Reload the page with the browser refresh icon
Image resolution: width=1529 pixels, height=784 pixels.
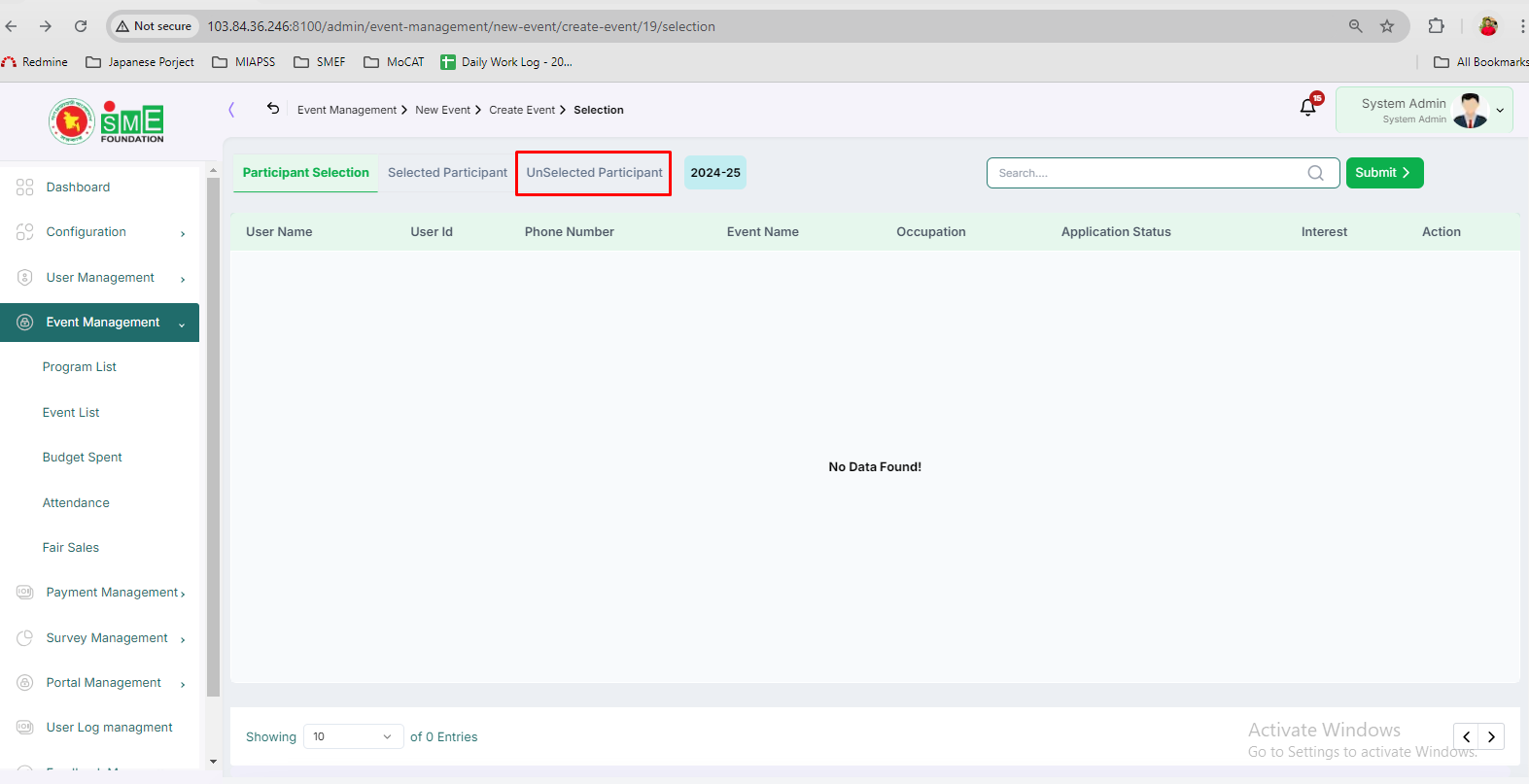[81, 26]
